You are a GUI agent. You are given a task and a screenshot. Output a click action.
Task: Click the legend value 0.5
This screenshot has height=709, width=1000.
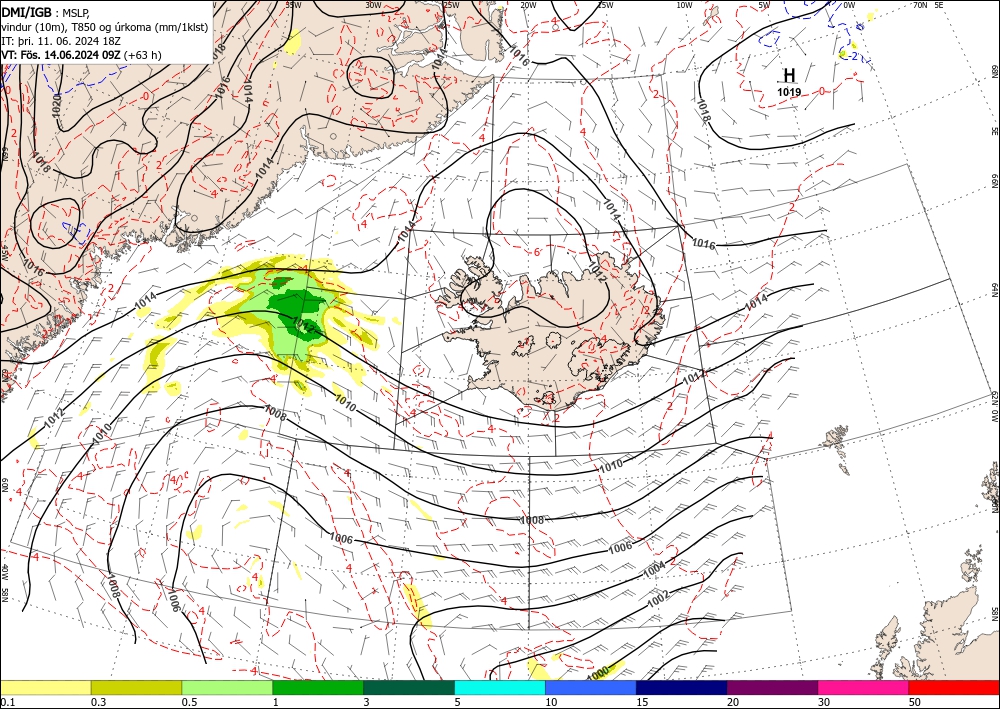189,702
